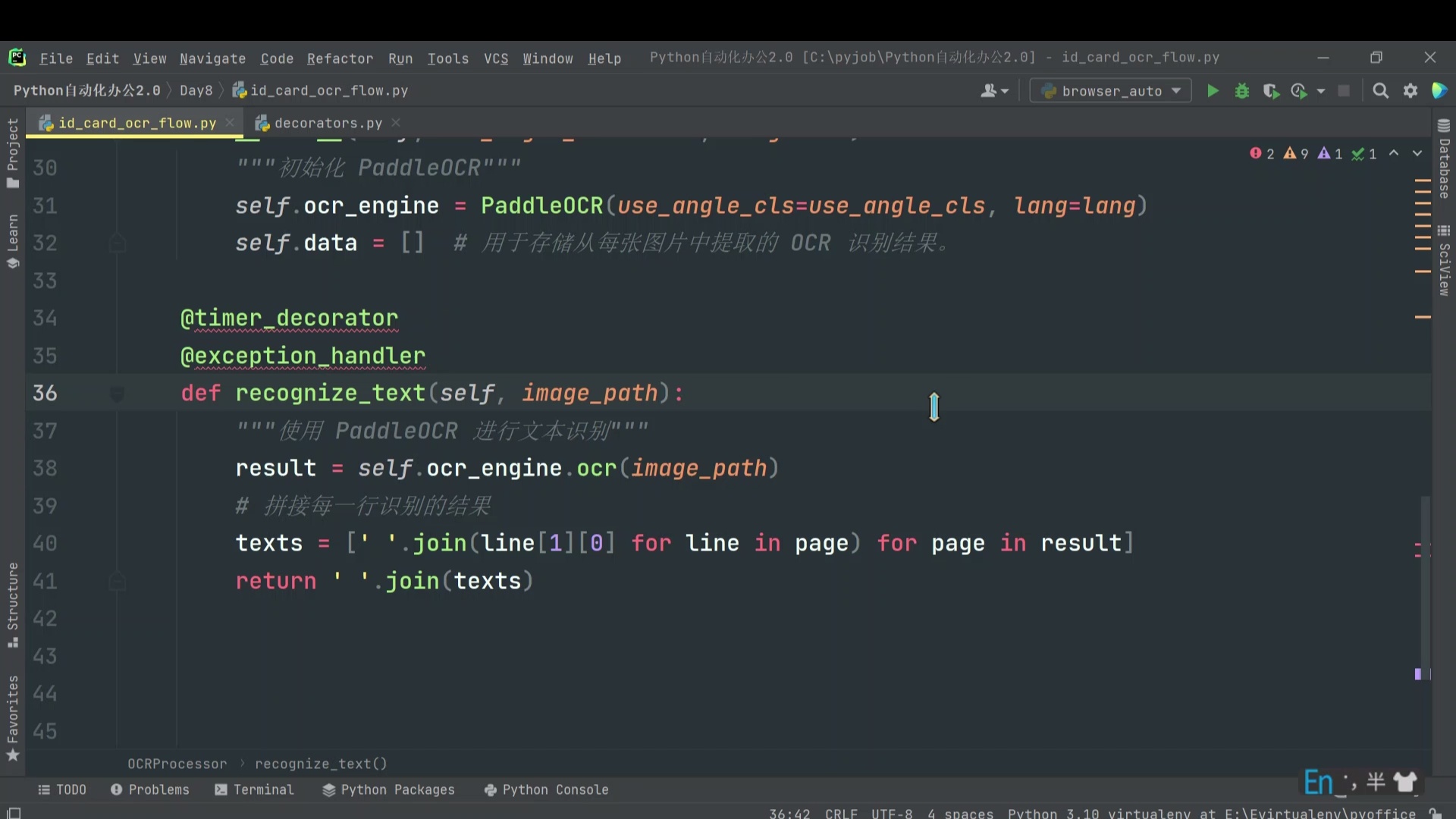
Task: Toggle the Project tool window
Action: [x=13, y=152]
